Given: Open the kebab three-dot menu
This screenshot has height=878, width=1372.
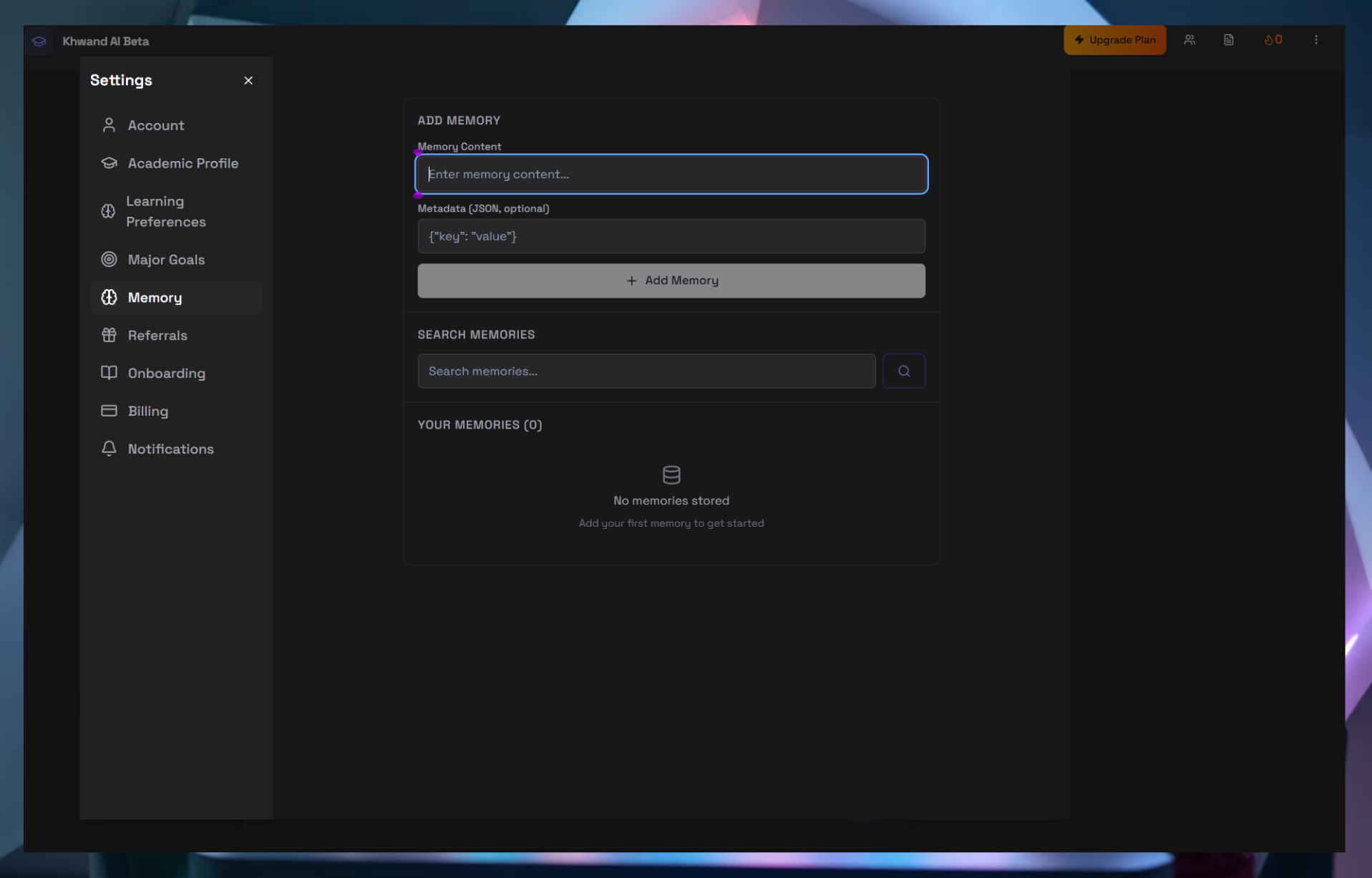Looking at the screenshot, I should click(1316, 40).
